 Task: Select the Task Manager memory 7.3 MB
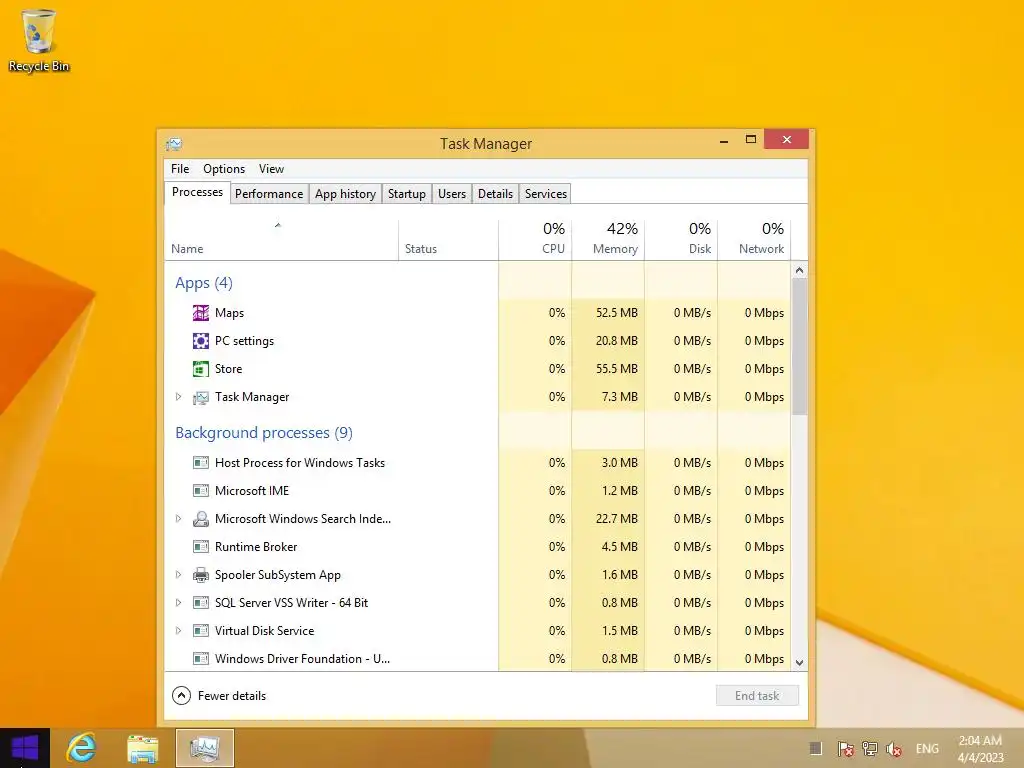click(x=620, y=397)
